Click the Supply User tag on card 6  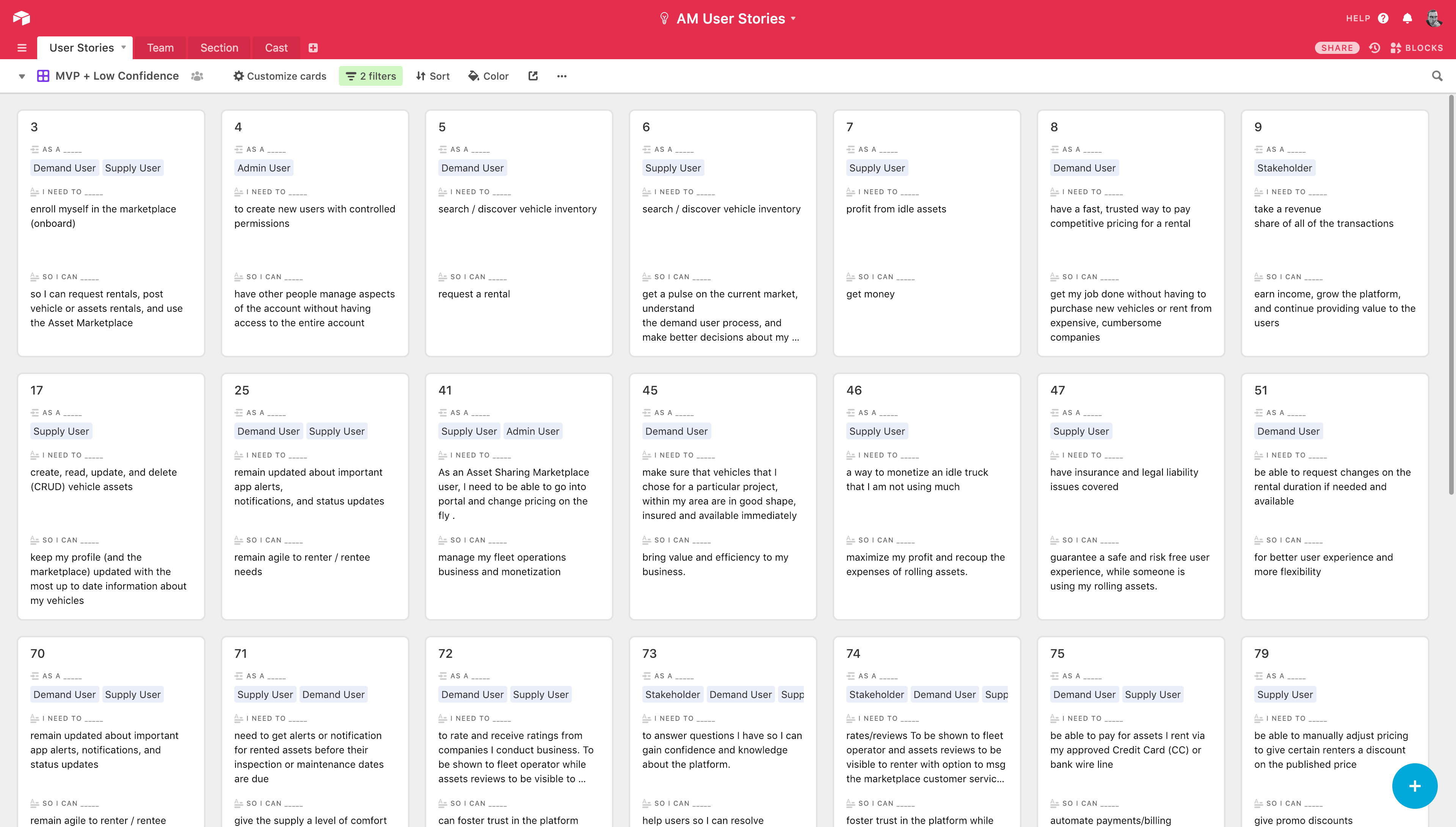pos(673,168)
